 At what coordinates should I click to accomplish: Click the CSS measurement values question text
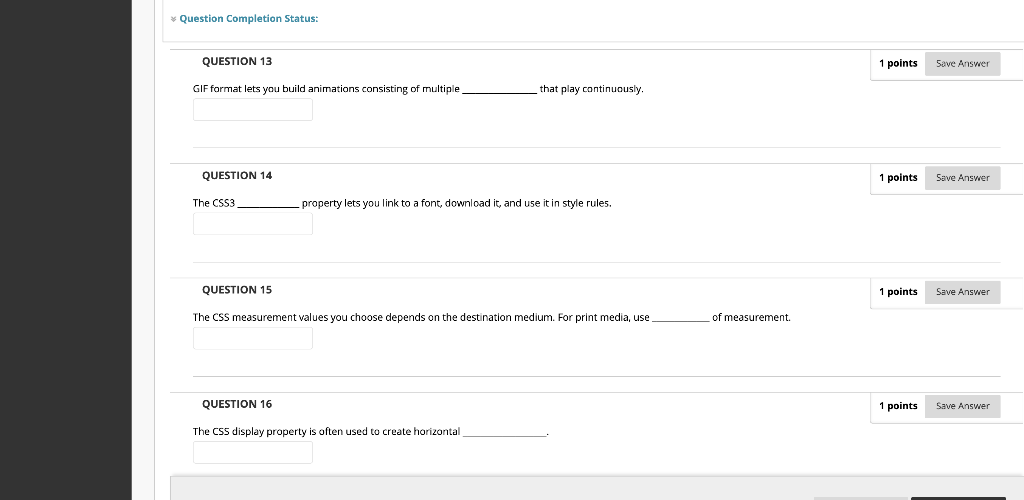click(x=492, y=317)
